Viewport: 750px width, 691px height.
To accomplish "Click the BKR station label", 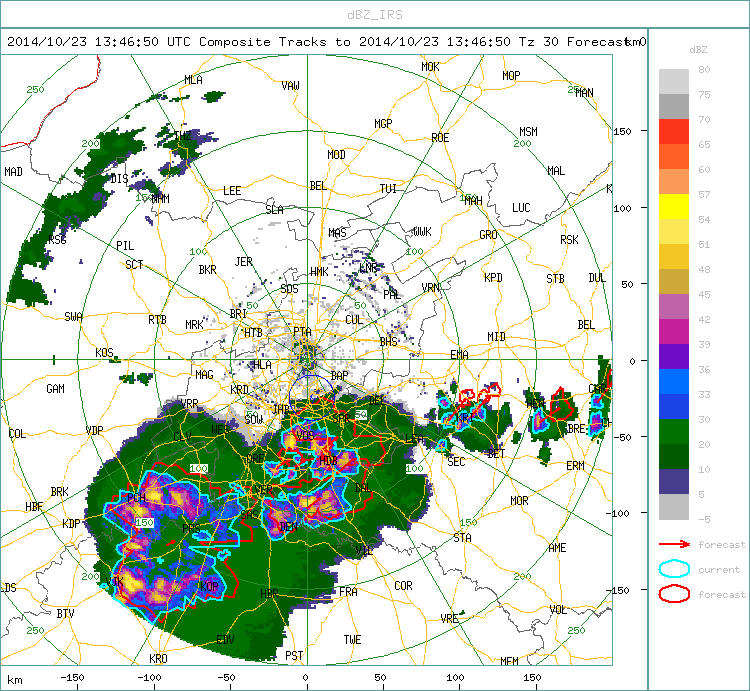I will [x=208, y=270].
